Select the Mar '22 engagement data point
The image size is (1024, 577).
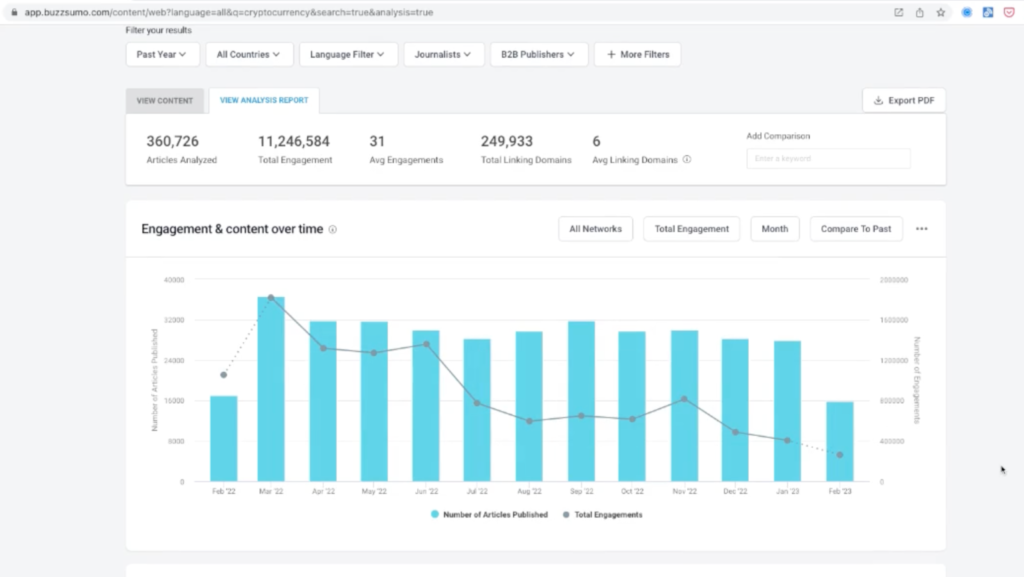pos(271,298)
